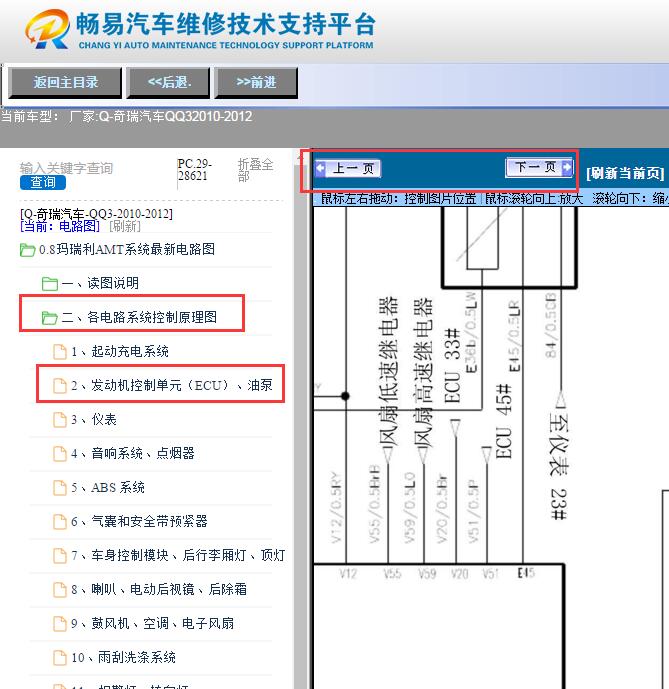Click the 刷新当前页 link
The image size is (669, 689).
[625, 174]
